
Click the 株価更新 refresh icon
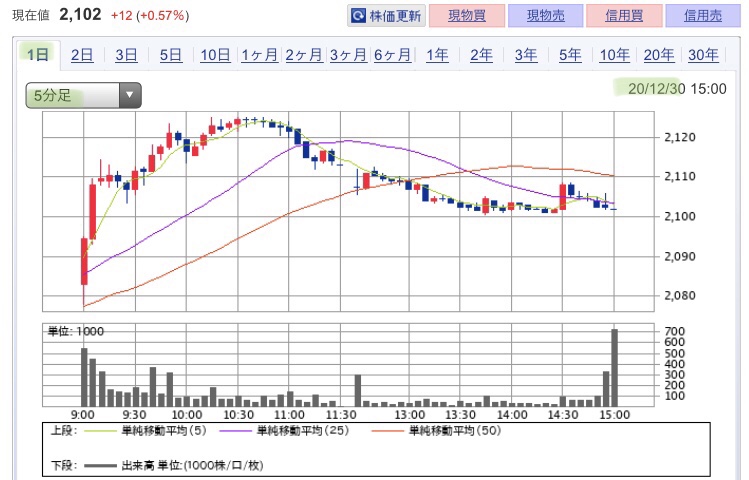358,16
